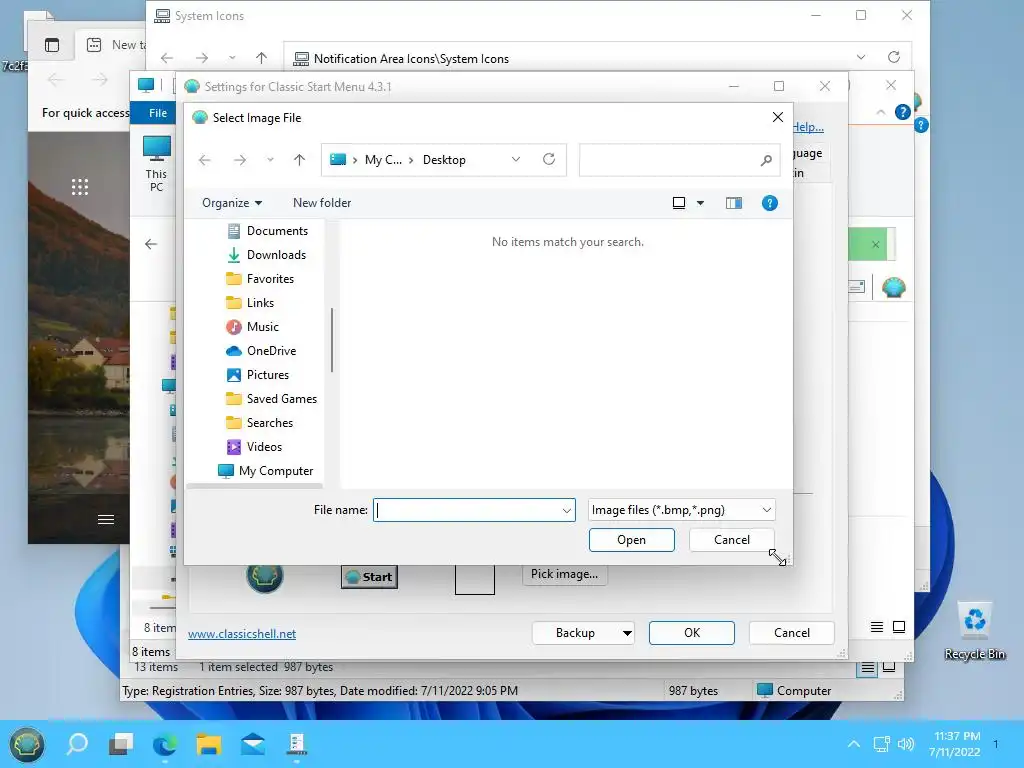This screenshot has height=768, width=1024.
Task: Open Classic Shell start button on taskbar
Action: [26, 744]
